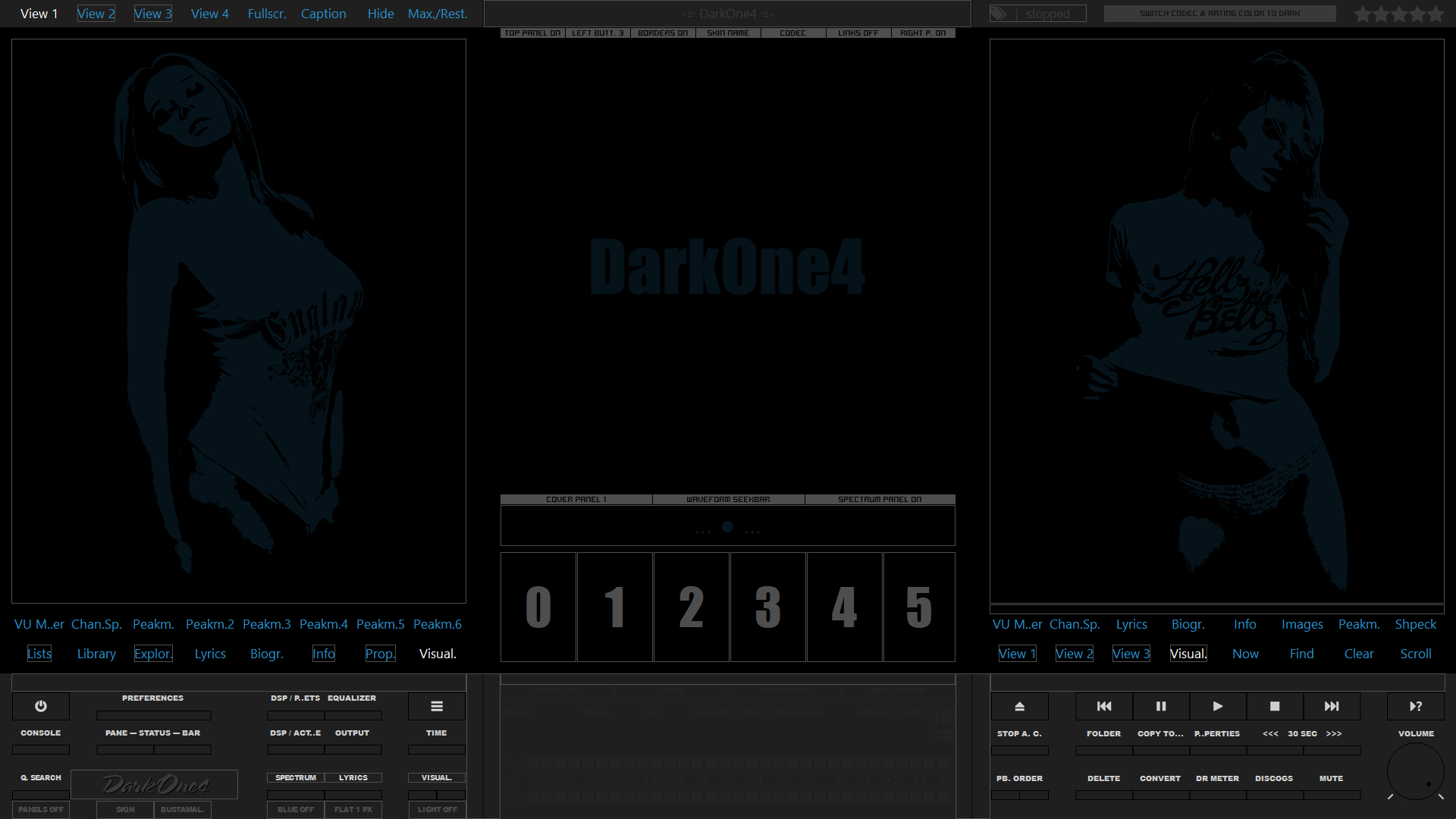Toggle BORDERS ON setting

663,33
